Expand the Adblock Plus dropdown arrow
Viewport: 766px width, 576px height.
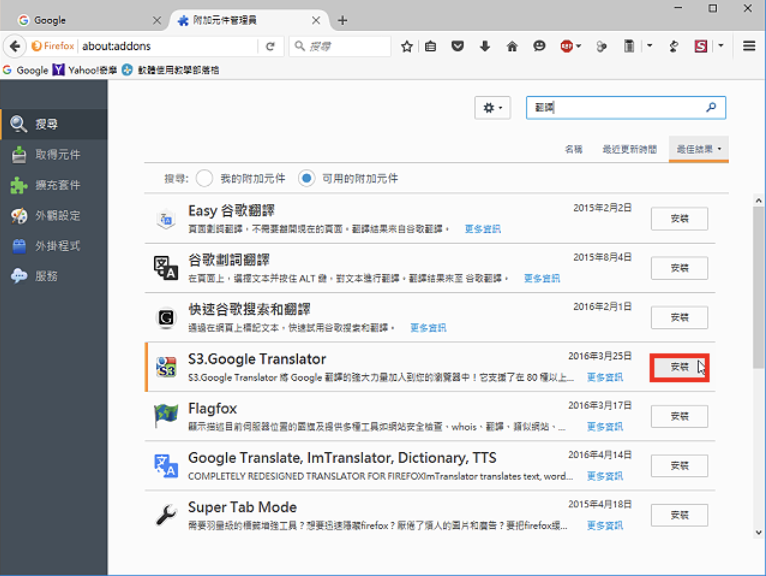point(578,46)
